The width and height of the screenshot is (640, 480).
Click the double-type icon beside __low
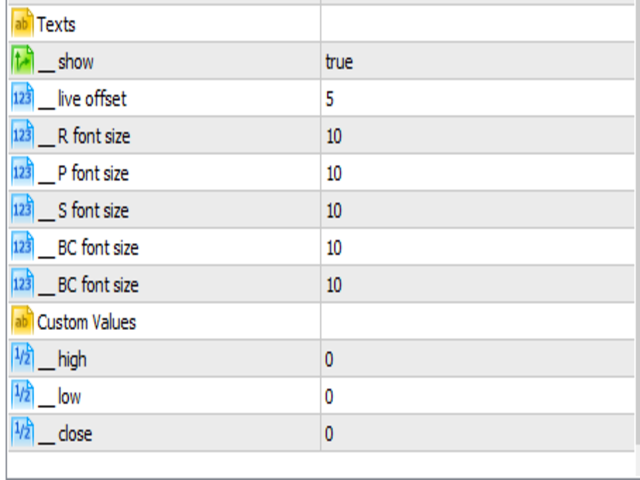[x=22, y=396]
